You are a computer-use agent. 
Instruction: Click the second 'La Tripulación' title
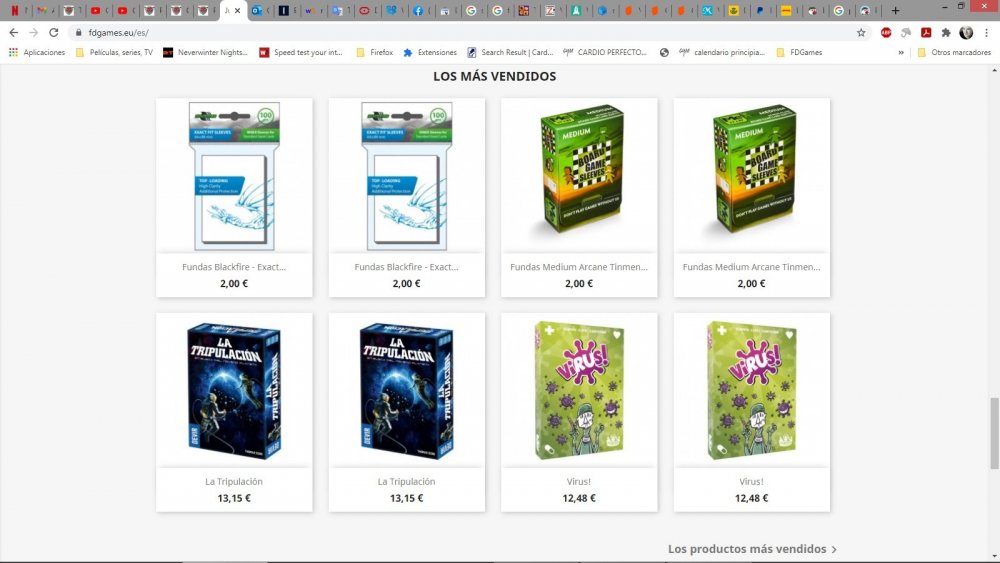tap(406, 481)
